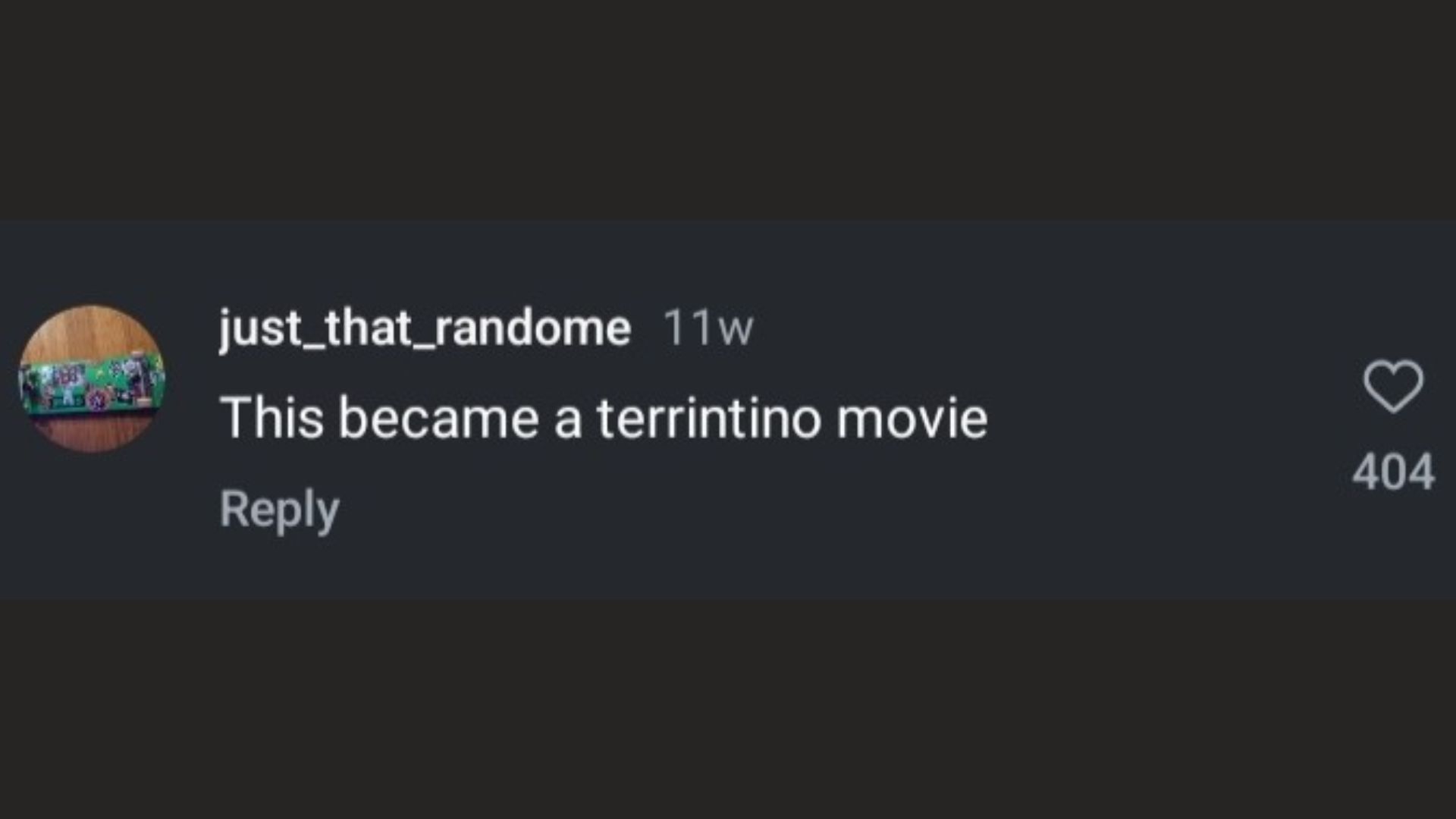Tap the heart outline above 404
The width and height of the screenshot is (1456, 819).
click(x=1393, y=386)
